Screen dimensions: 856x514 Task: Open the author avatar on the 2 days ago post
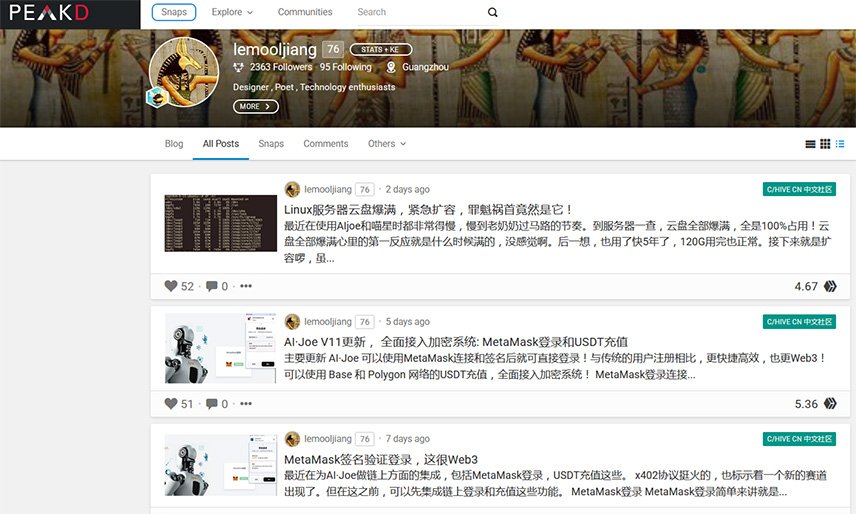tap(292, 189)
